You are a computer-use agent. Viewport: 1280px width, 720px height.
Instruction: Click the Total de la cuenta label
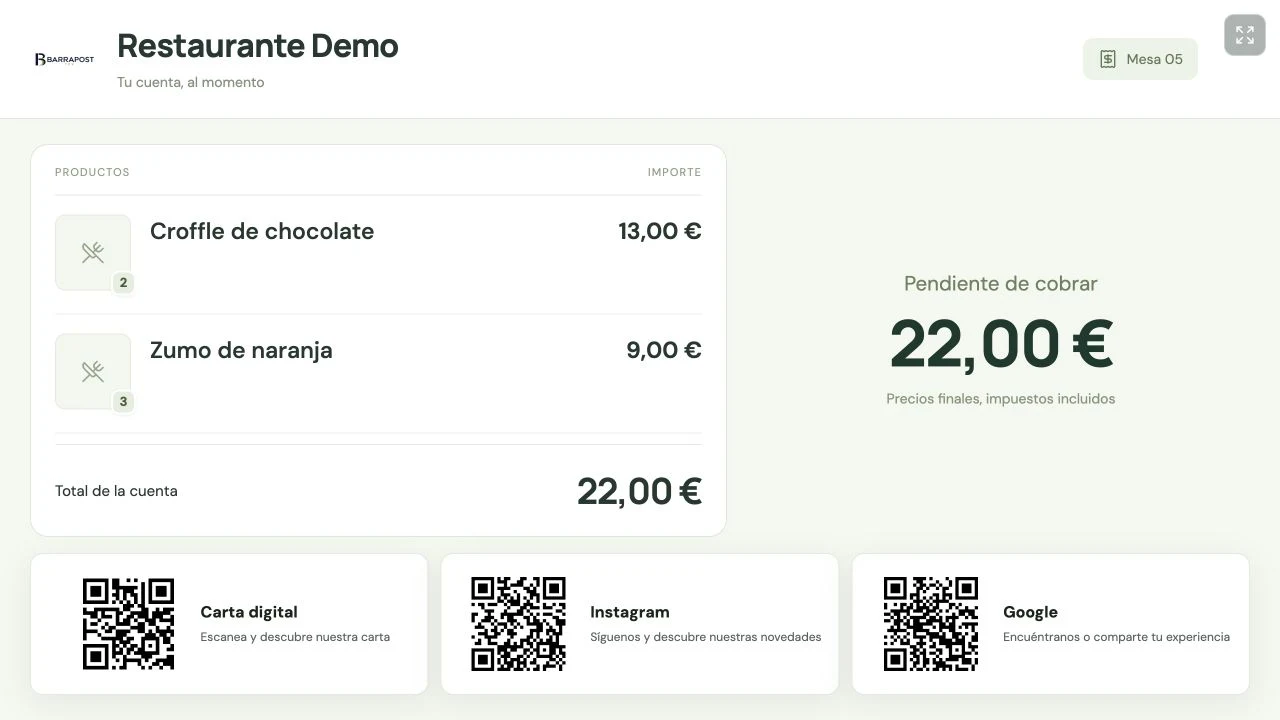pos(116,491)
